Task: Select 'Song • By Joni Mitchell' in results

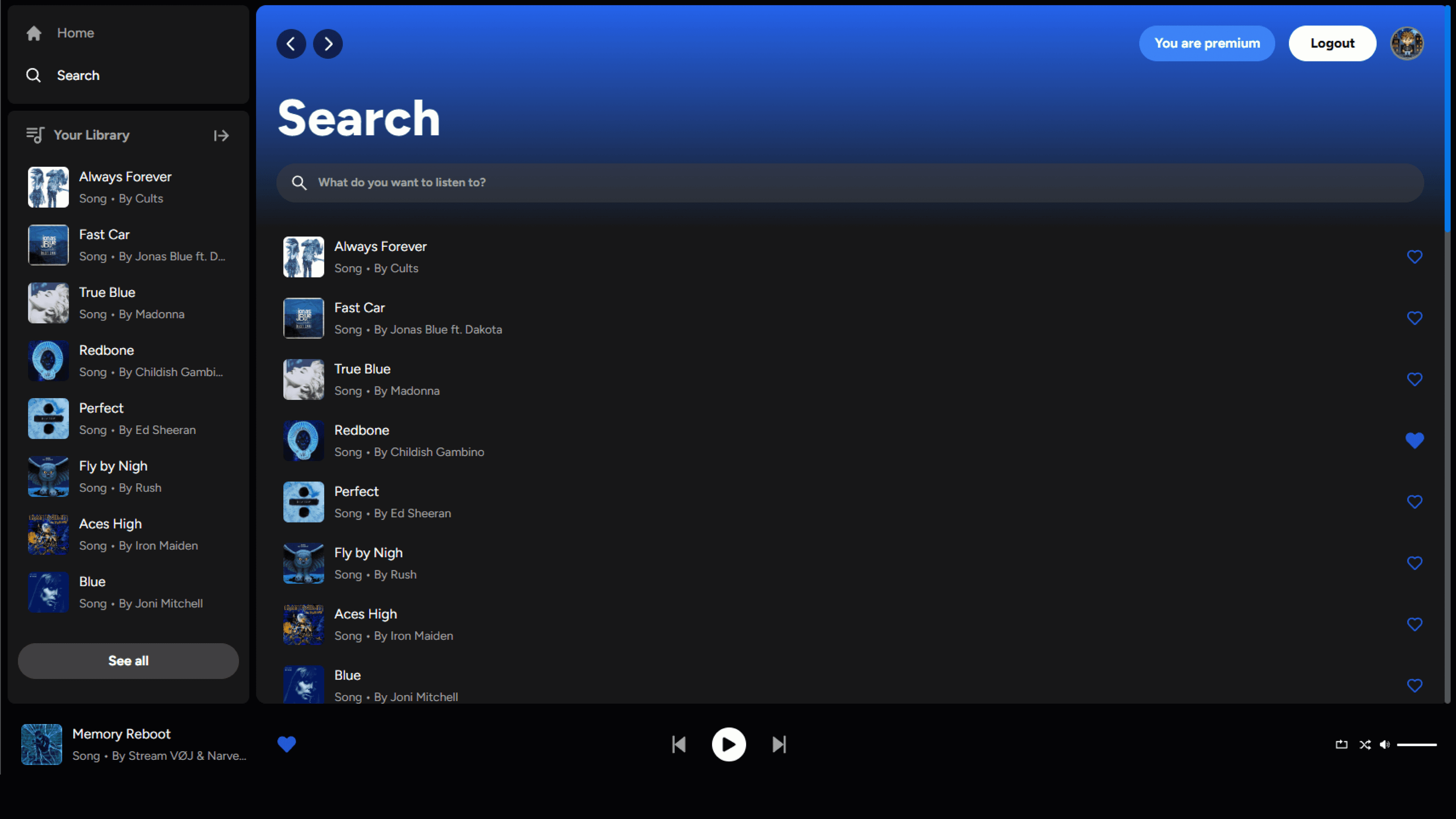Action: 396,697
